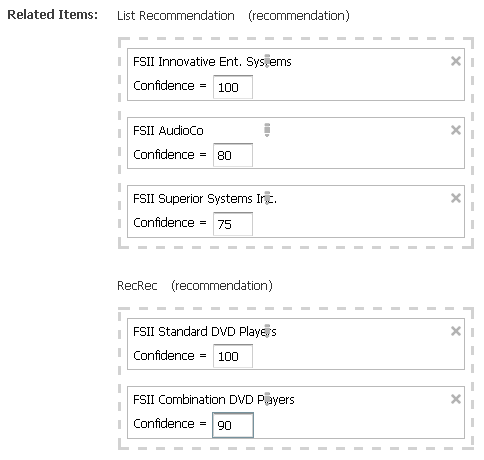Select drag handle on FSII Superior Systems Inc.
Image resolution: width=484 pixels, height=460 pixels.
(x=267, y=198)
